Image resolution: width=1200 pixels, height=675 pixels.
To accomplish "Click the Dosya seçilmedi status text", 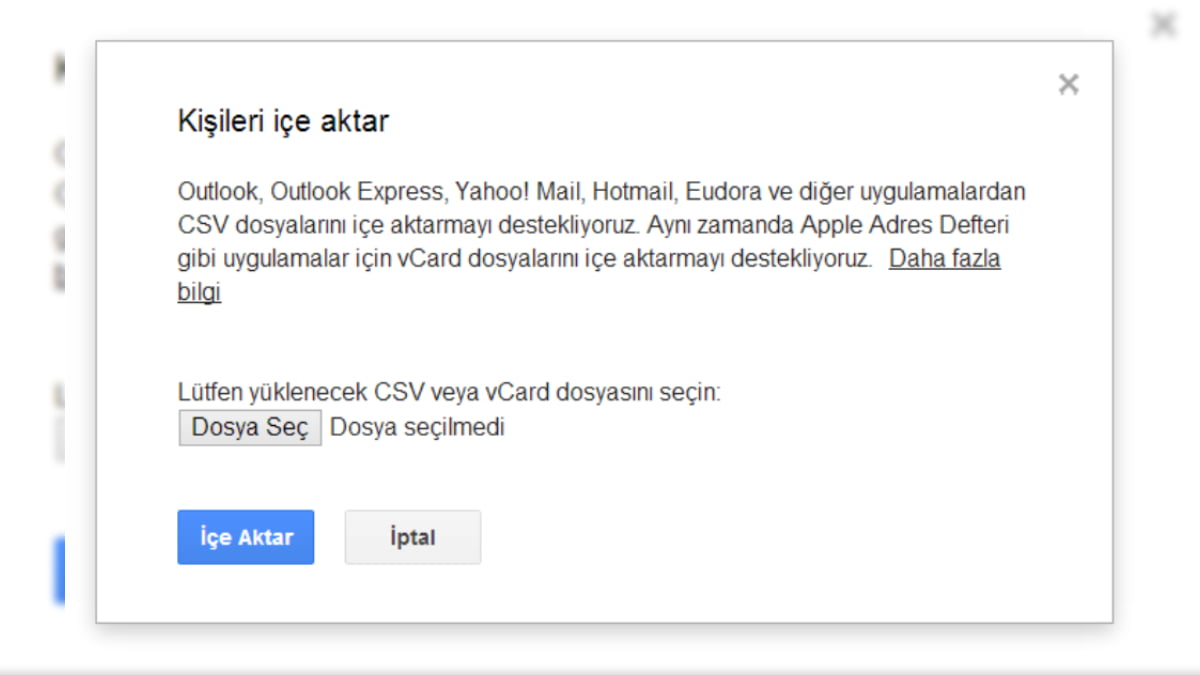I will click(x=417, y=427).
